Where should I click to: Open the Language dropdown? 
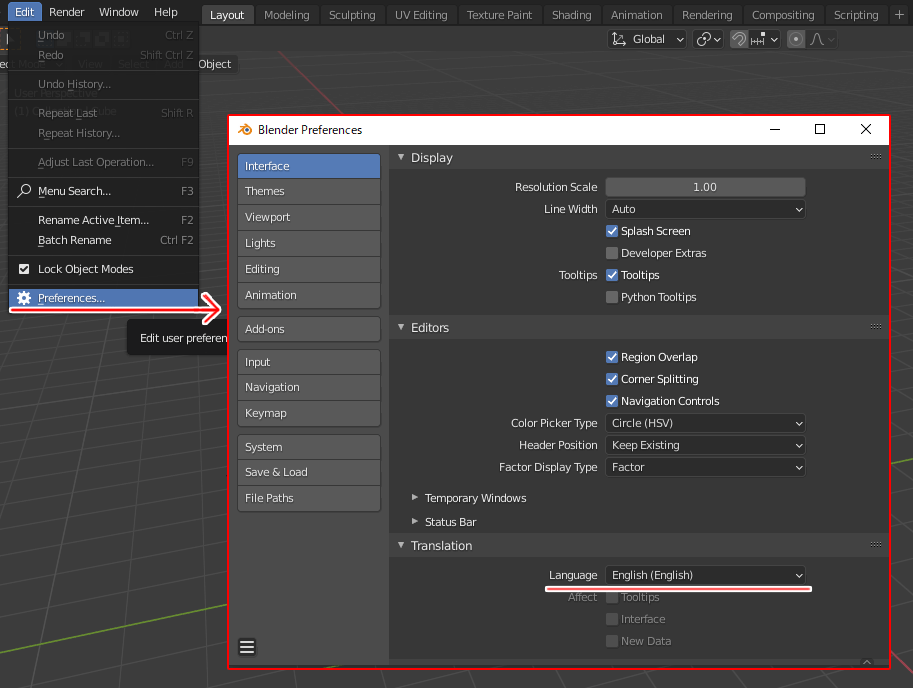pos(705,575)
